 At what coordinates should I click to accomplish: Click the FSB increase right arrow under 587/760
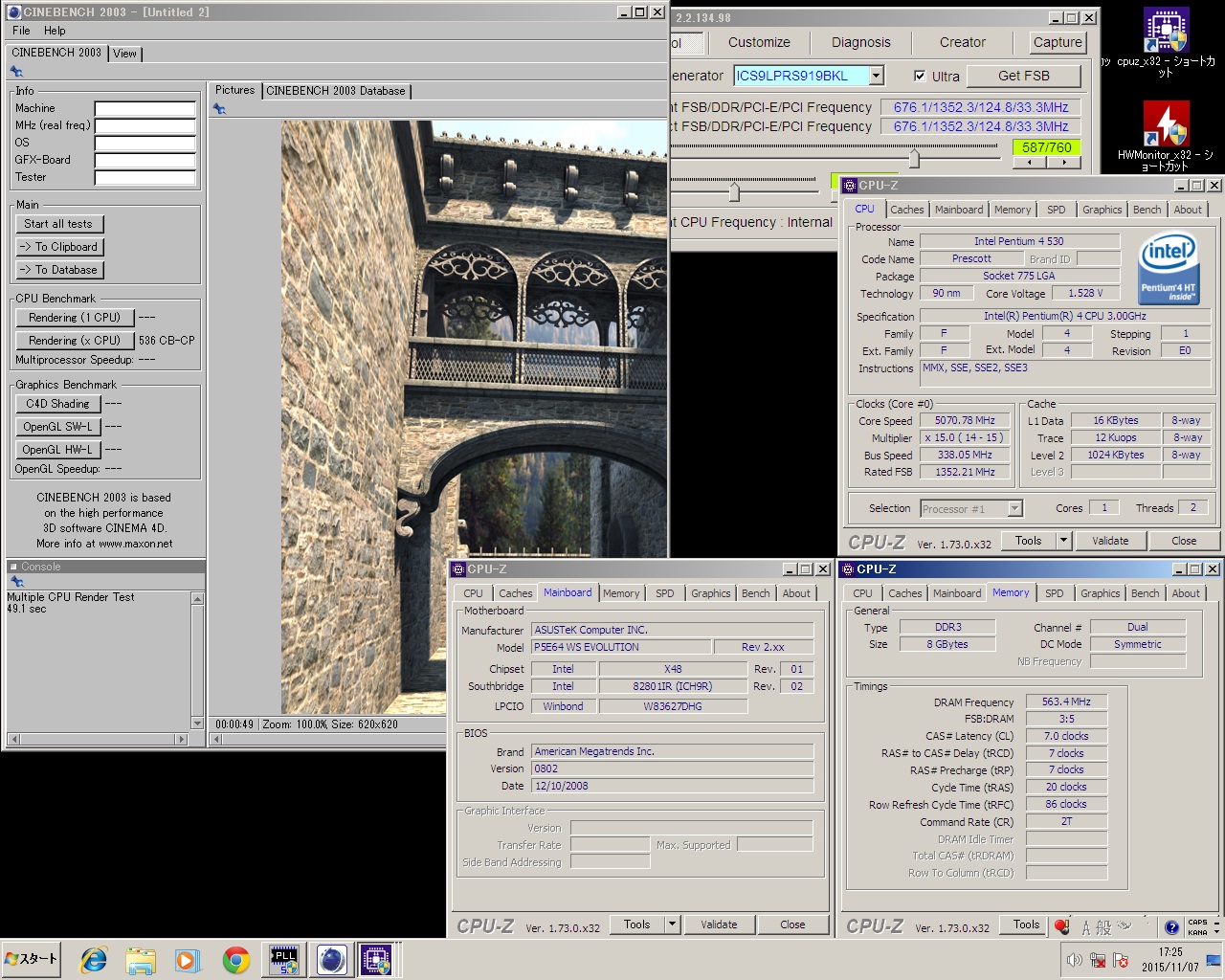[x=1063, y=163]
